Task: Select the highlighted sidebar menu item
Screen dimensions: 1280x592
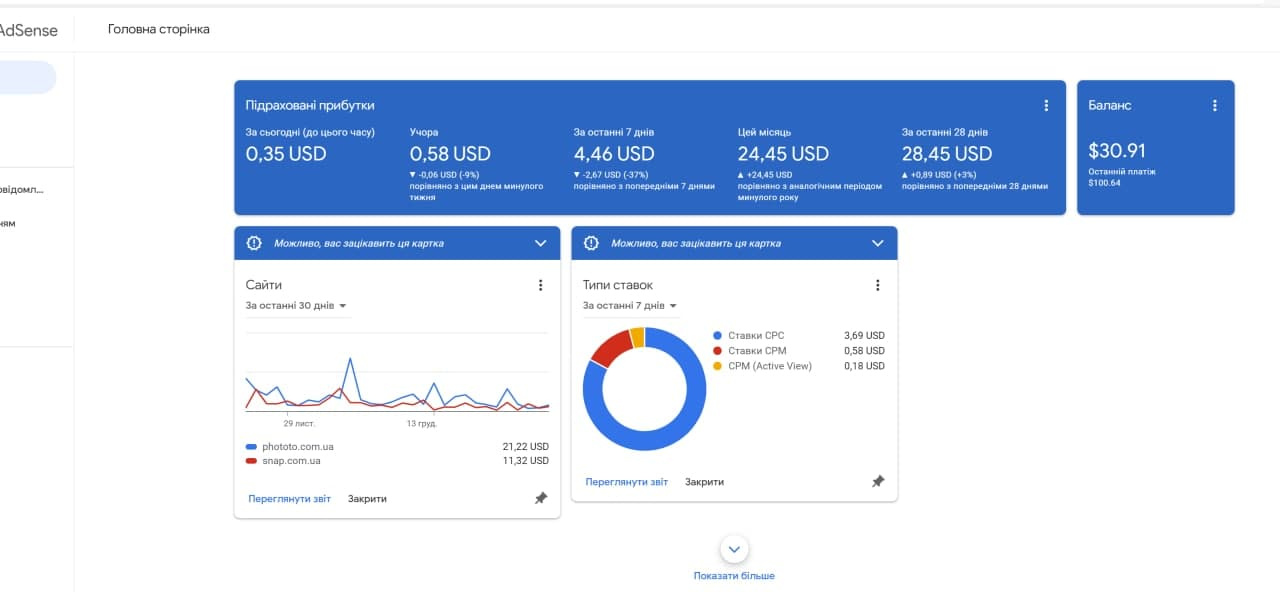Action: tap(27, 77)
